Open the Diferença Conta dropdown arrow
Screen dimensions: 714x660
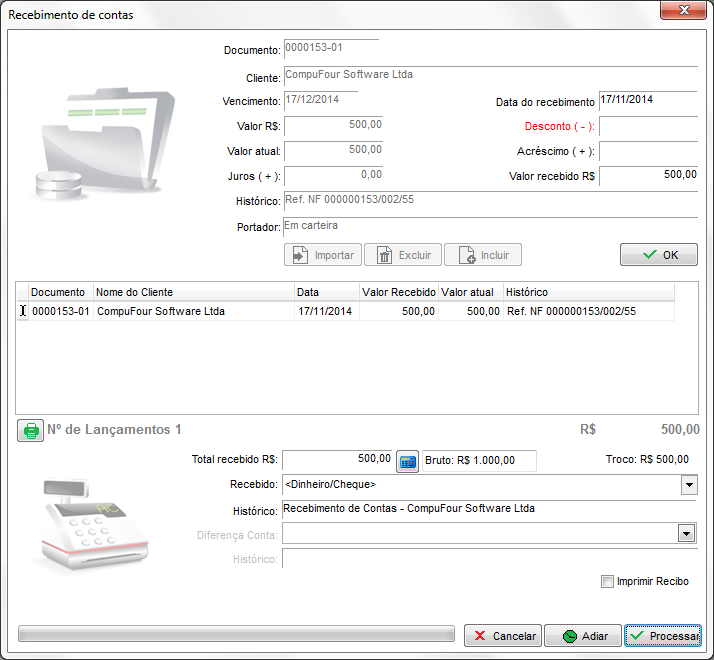point(688,534)
